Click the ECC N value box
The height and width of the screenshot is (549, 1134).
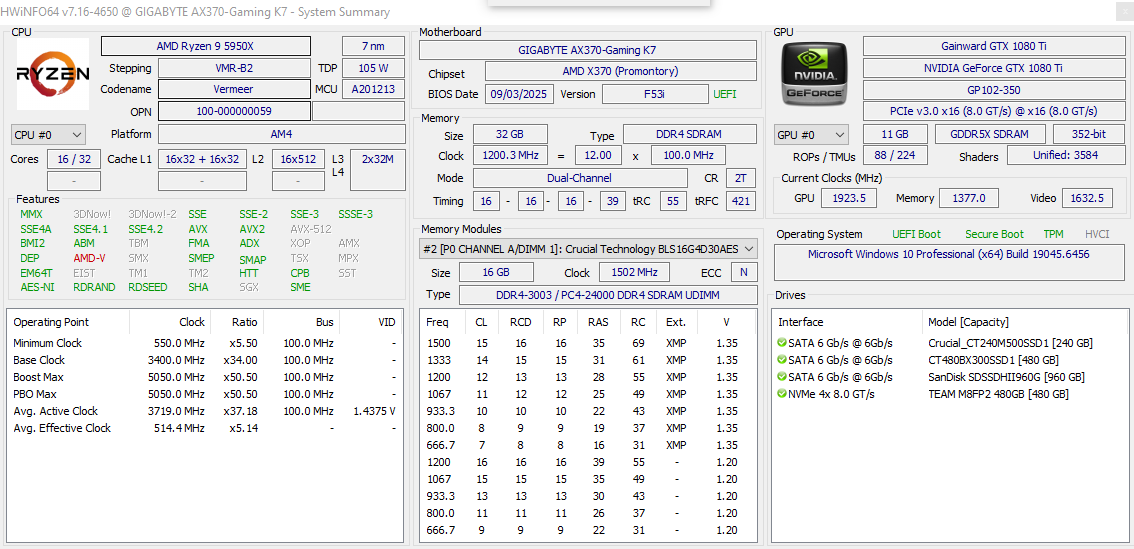pos(744,272)
